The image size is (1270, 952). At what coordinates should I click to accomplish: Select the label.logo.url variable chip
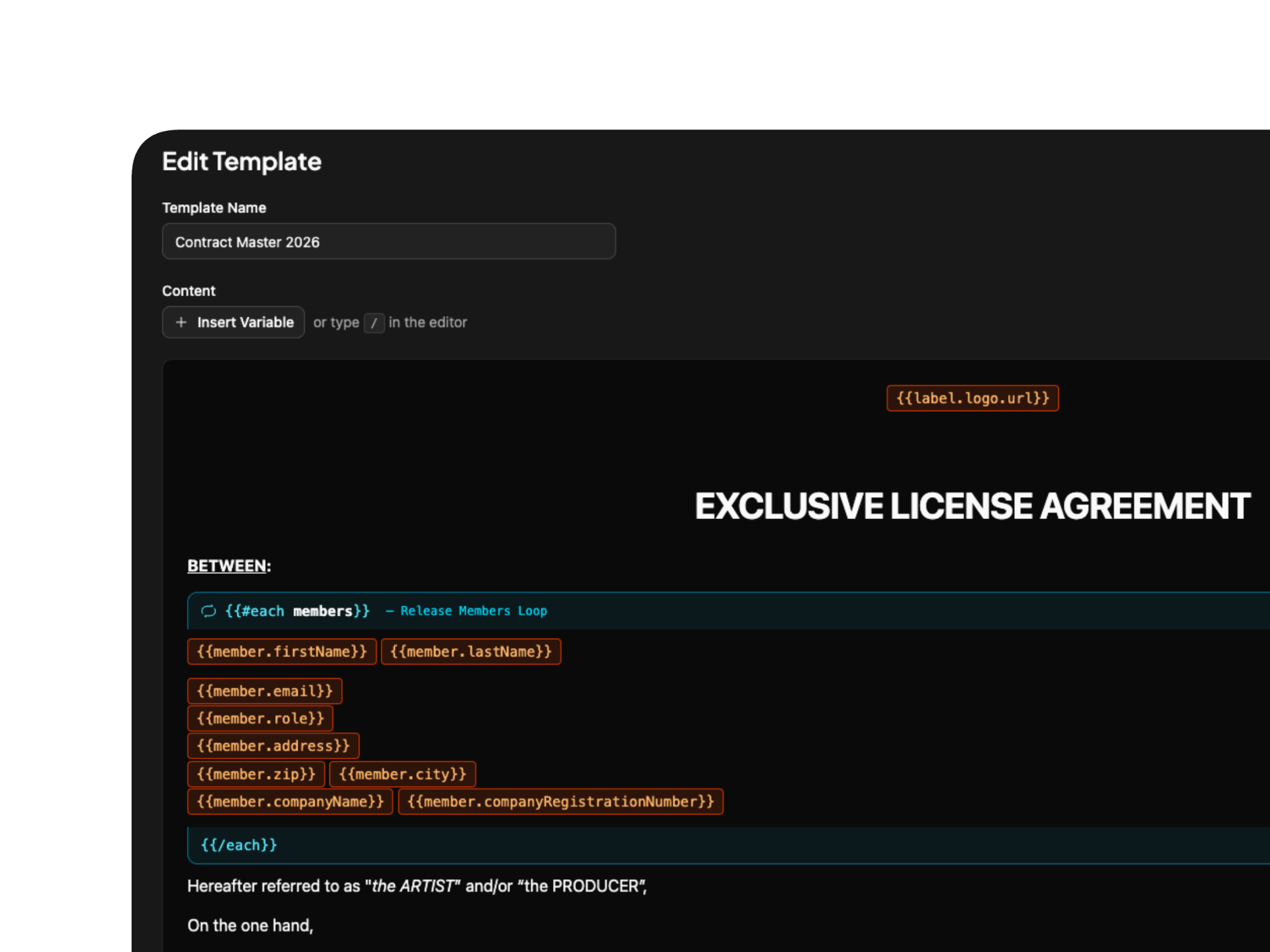click(x=972, y=398)
